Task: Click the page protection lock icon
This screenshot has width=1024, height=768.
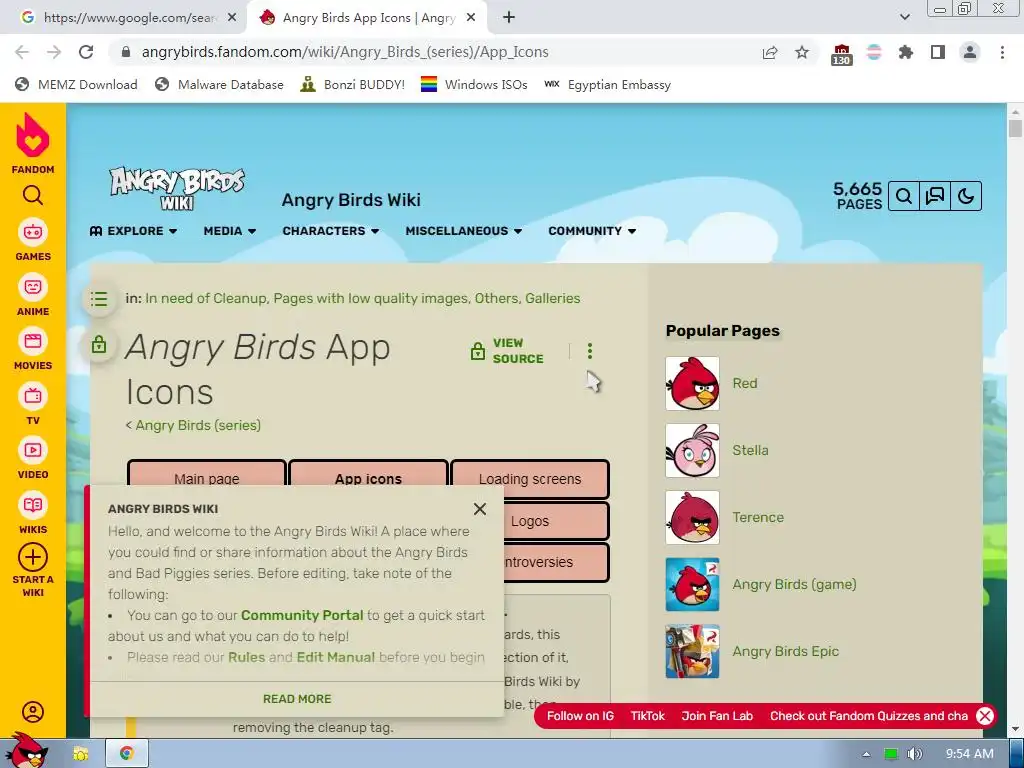Action: (99, 344)
